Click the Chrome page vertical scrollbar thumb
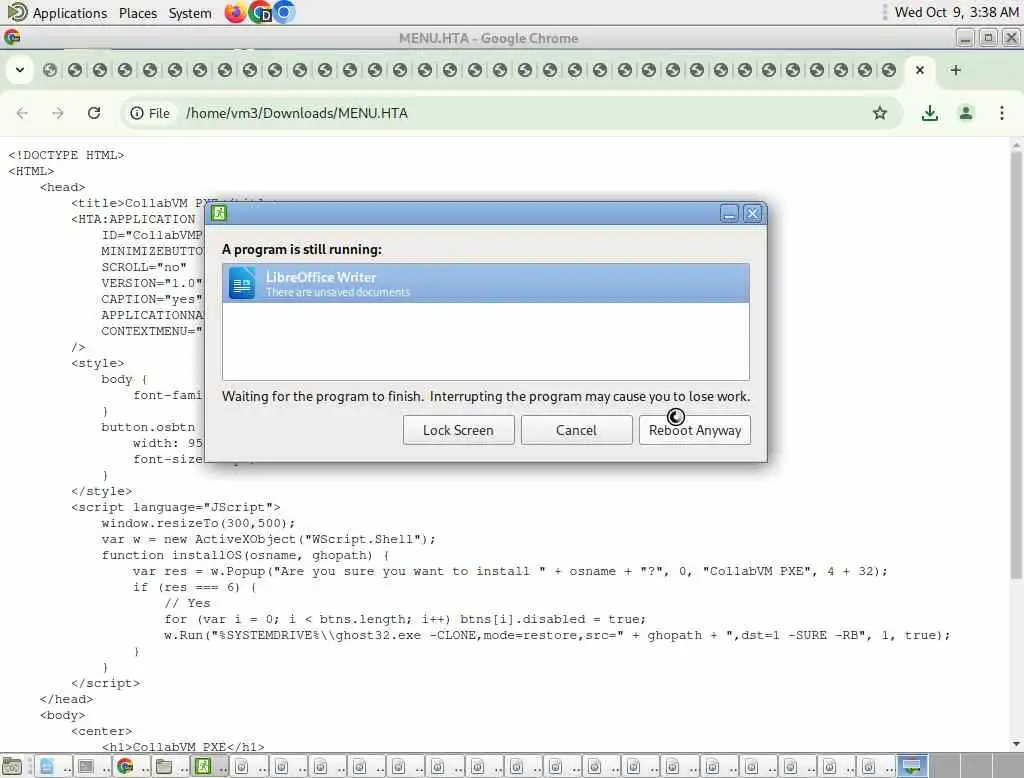Viewport: 1024px width, 778px height. [1016, 366]
